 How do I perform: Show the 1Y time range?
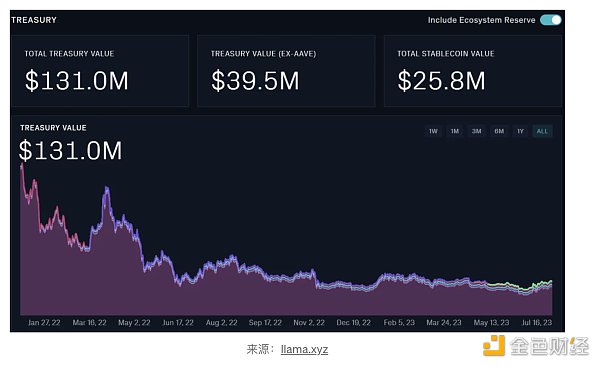click(x=520, y=131)
